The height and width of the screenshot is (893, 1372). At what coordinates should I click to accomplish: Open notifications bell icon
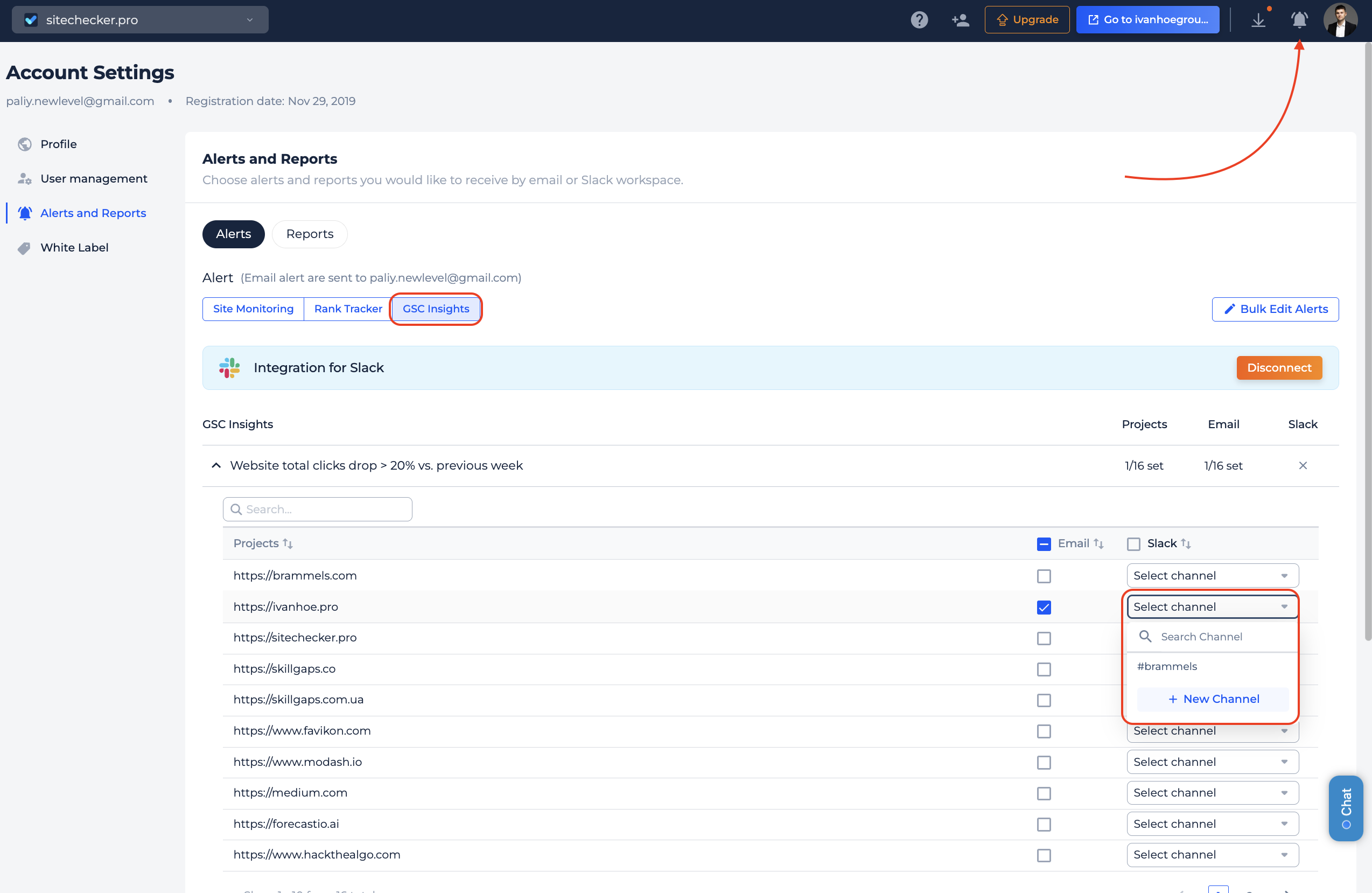pyautogui.click(x=1299, y=19)
